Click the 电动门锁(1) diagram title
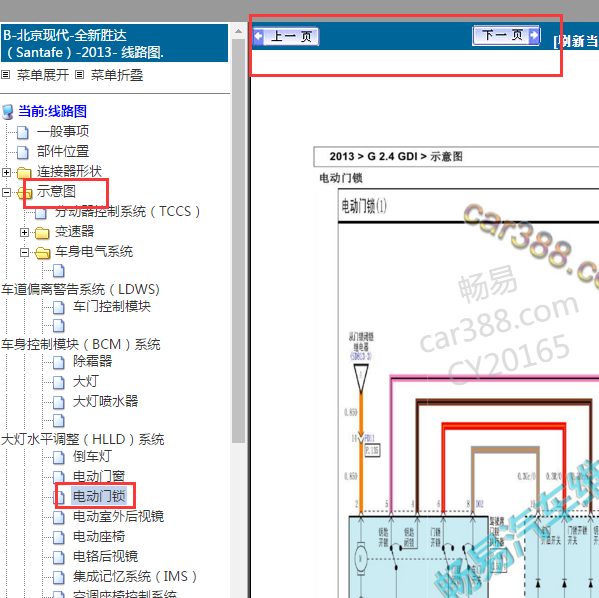The image size is (599, 598). pyautogui.click(x=364, y=206)
